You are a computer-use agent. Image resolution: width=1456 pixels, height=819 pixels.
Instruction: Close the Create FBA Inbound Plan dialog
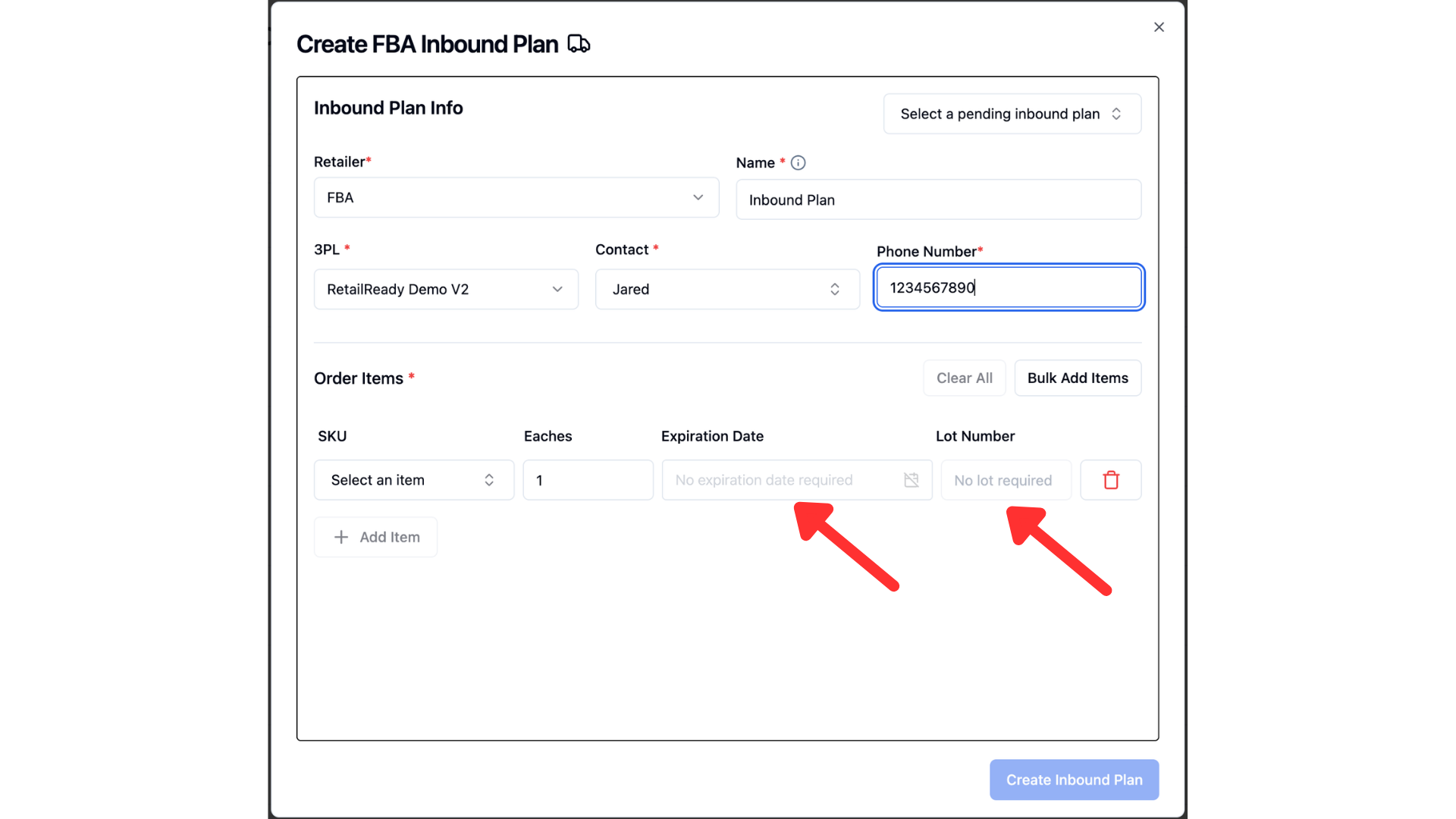[x=1159, y=27]
